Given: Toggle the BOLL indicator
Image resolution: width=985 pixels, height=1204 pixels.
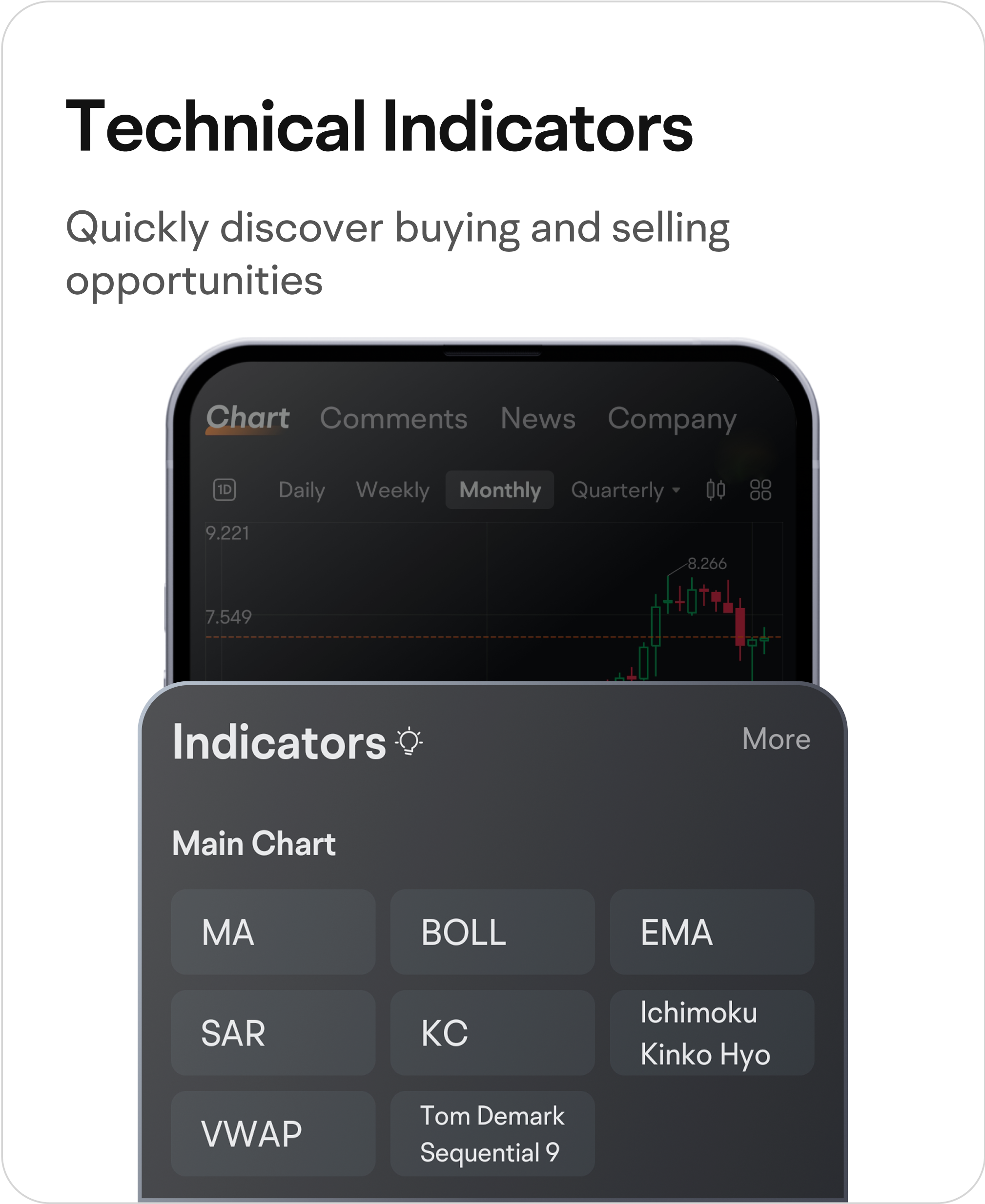Looking at the screenshot, I should point(492,932).
